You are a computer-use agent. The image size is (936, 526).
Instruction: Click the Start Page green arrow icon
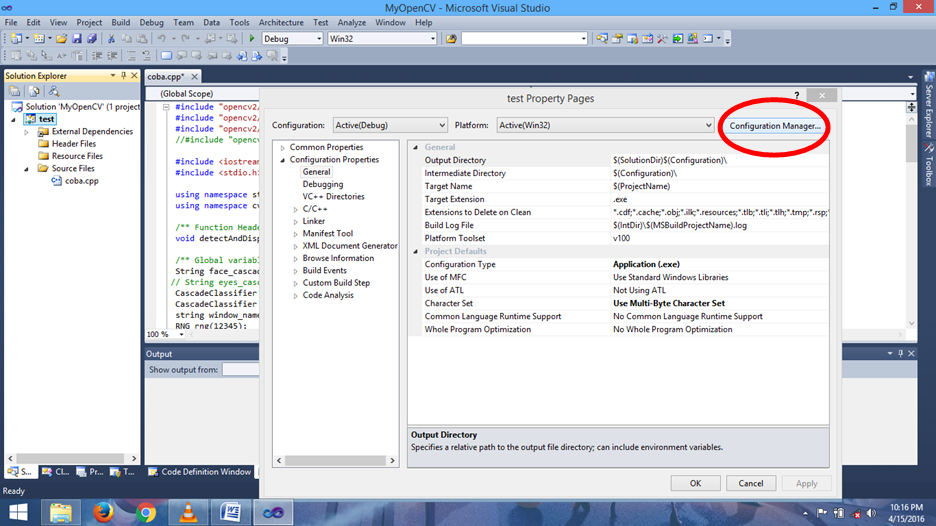(678, 39)
